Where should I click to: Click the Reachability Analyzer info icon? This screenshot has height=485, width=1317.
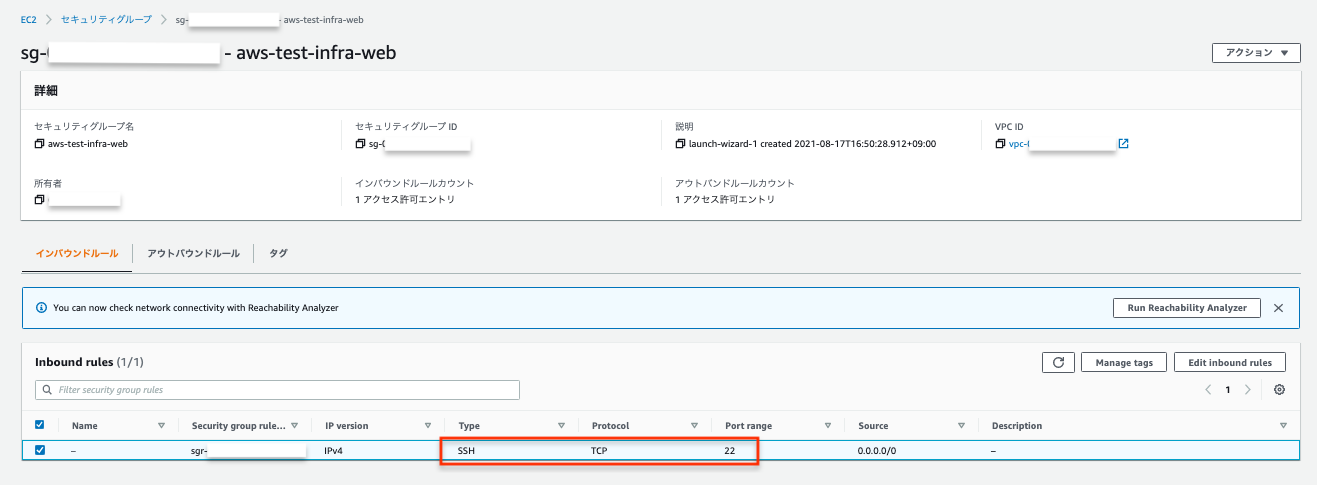[x=42, y=308]
